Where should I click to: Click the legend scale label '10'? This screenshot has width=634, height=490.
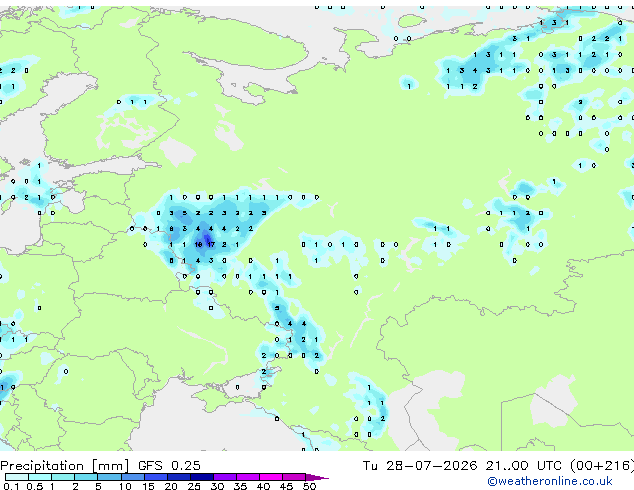[125, 486]
